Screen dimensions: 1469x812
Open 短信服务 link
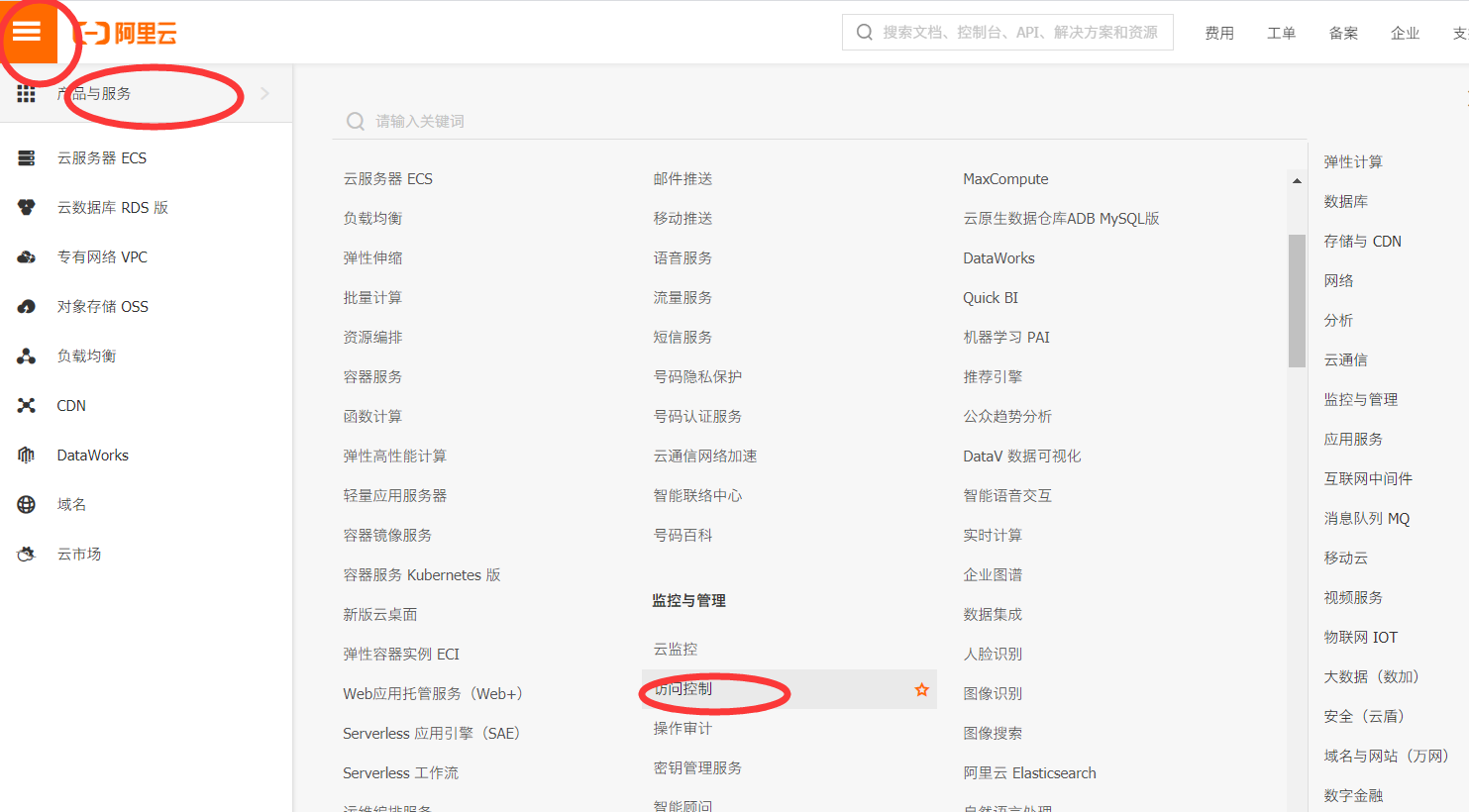[x=682, y=338]
